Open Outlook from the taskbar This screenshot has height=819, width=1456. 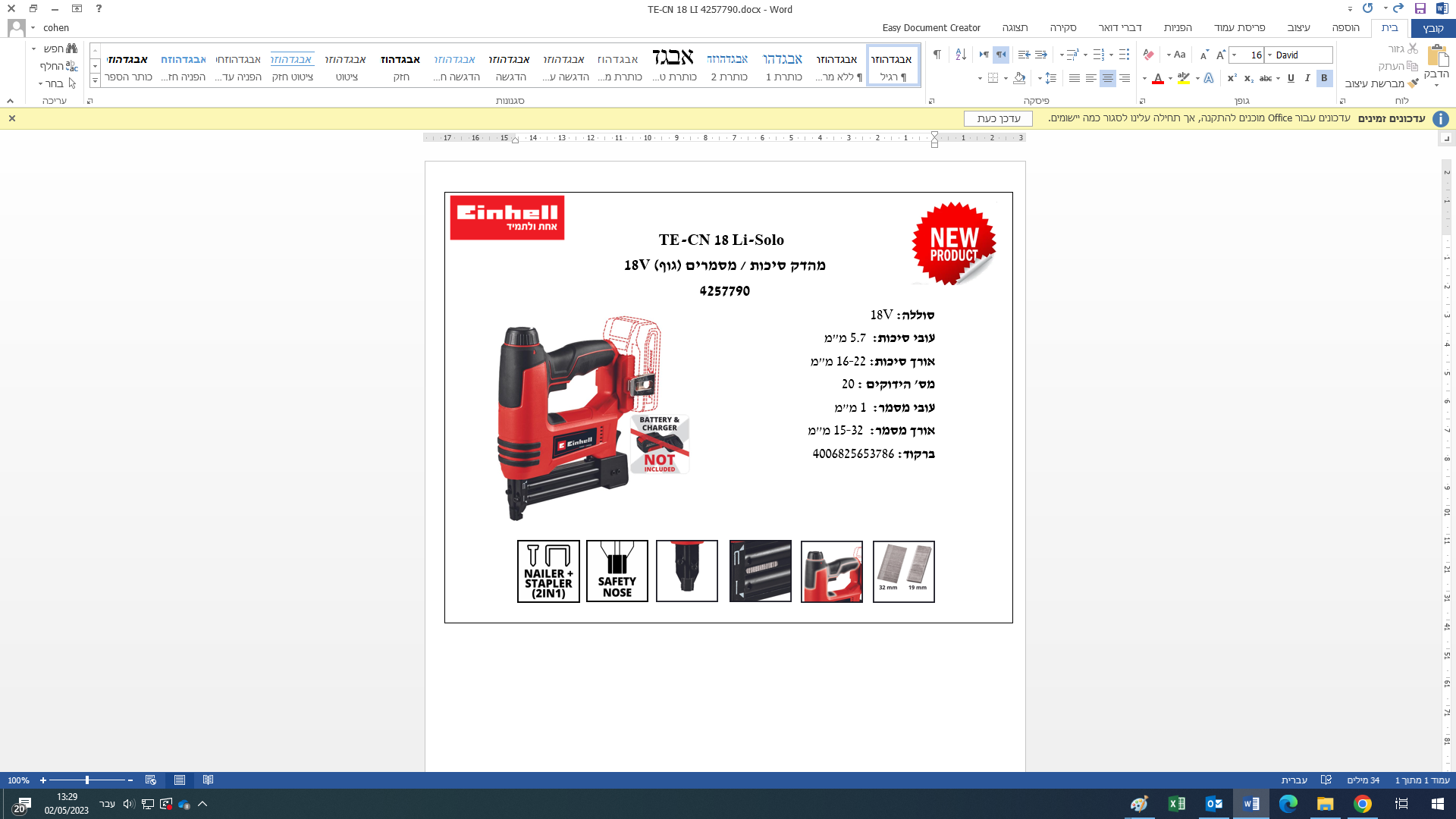pos(1214,804)
